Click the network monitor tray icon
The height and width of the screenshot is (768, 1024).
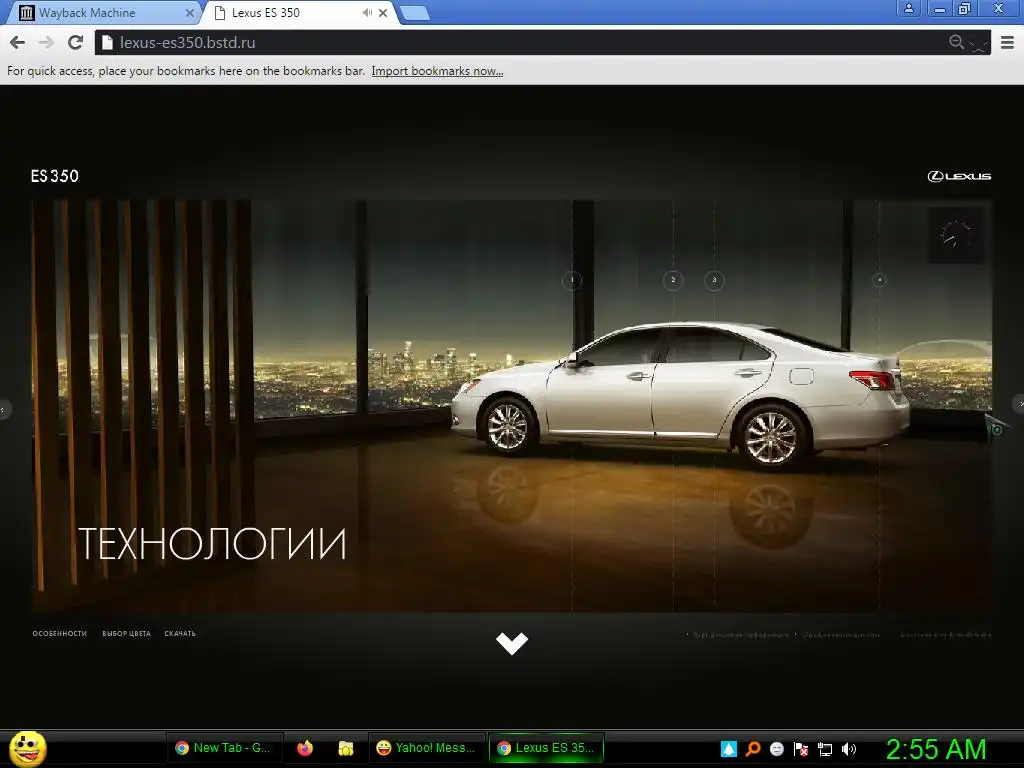point(825,750)
